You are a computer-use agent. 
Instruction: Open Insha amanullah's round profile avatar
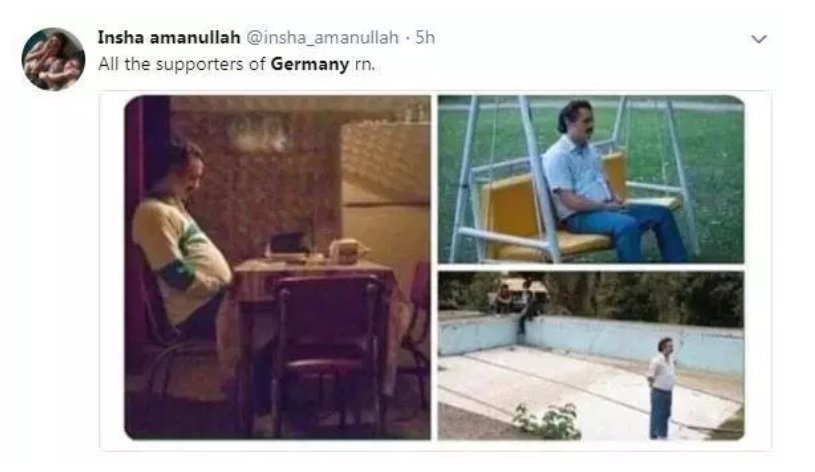click(x=53, y=59)
